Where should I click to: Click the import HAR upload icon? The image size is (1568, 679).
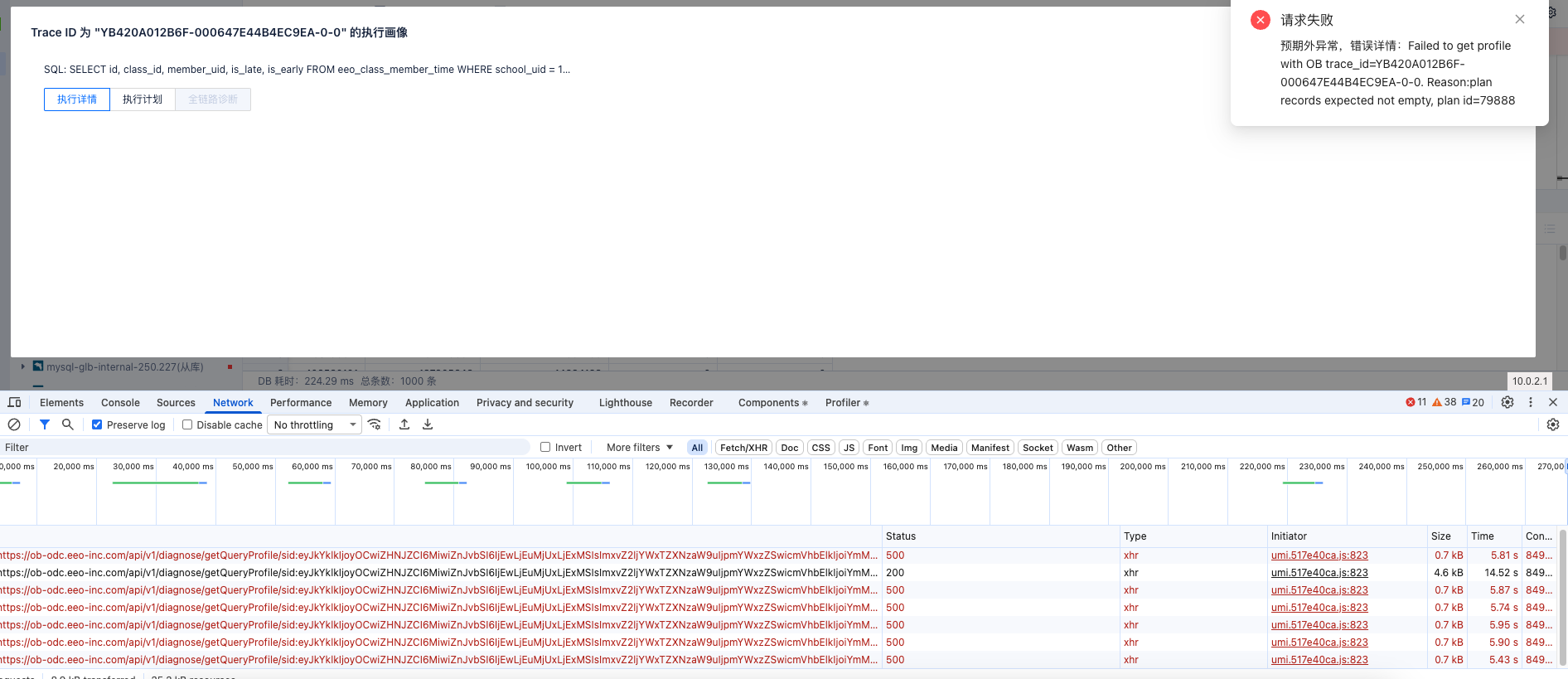click(x=404, y=424)
